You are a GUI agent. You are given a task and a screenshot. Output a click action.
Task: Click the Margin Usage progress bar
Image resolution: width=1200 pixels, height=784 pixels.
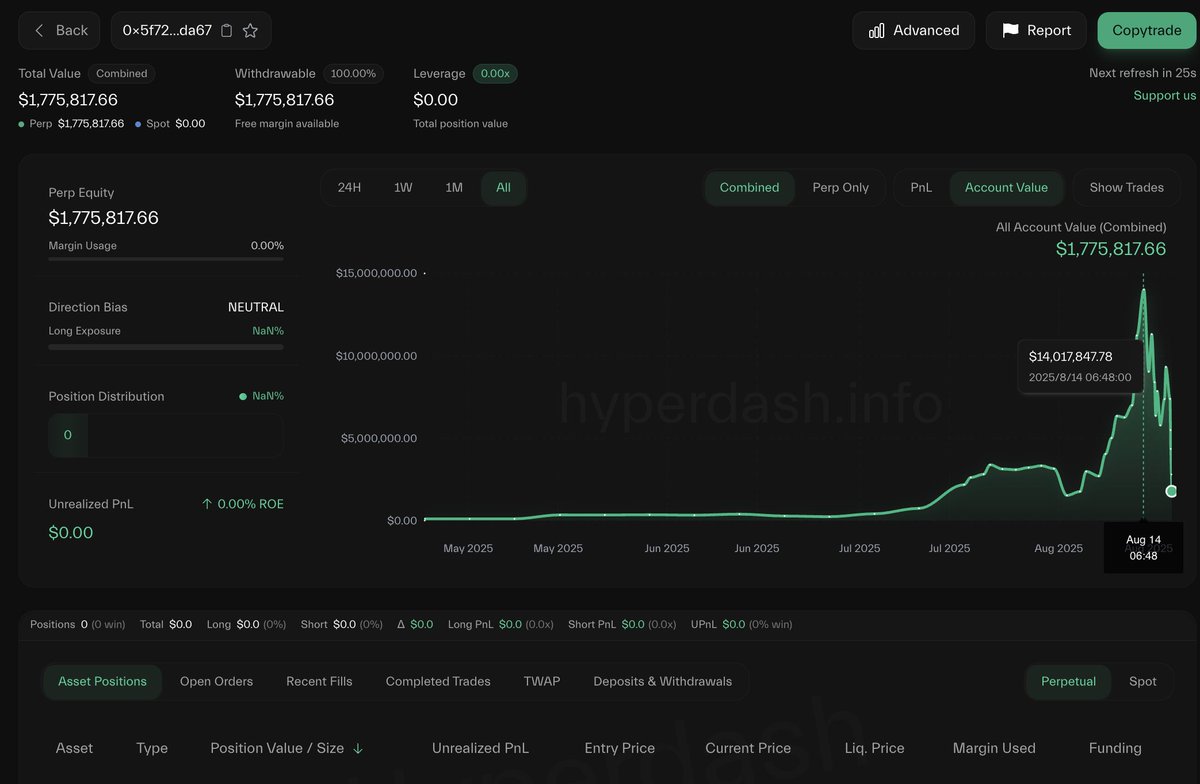(x=166, y=259)
